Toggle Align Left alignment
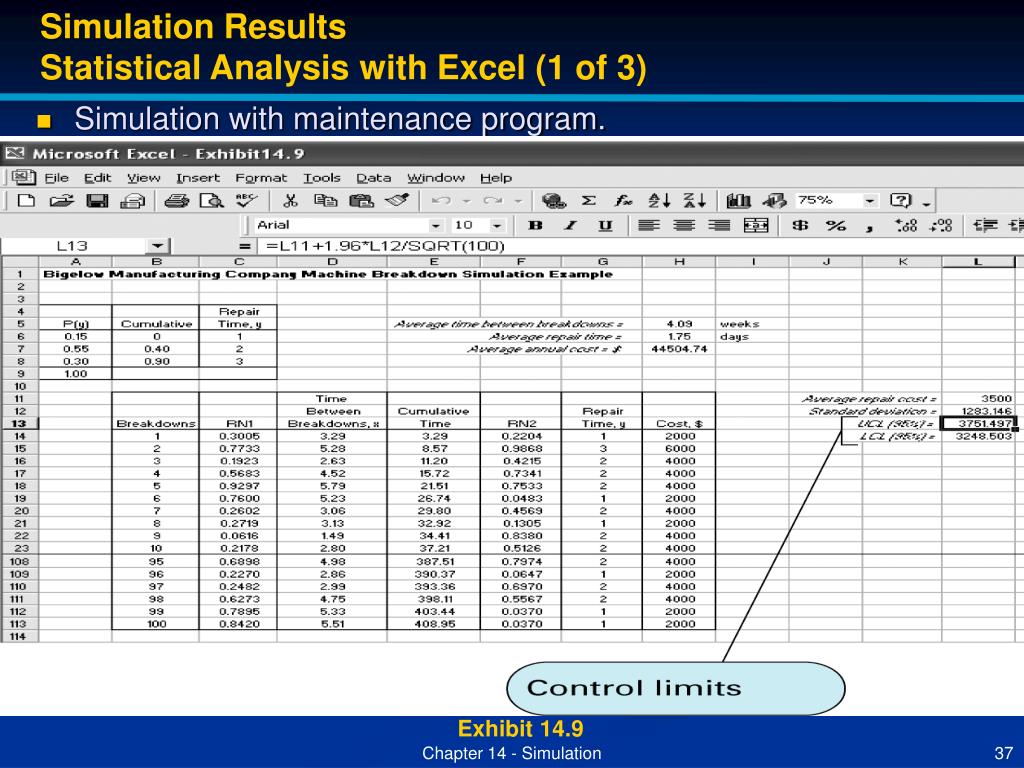The height and width of the screenshot is (768, 1024). tap(648, 225)
